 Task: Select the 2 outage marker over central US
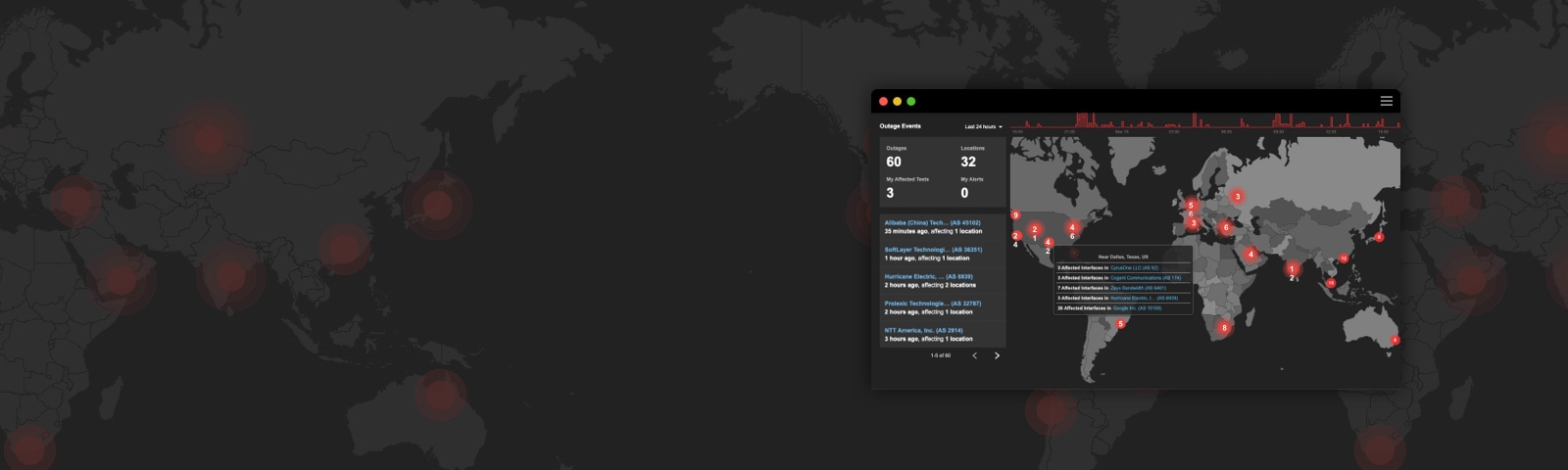point(1034,230)
